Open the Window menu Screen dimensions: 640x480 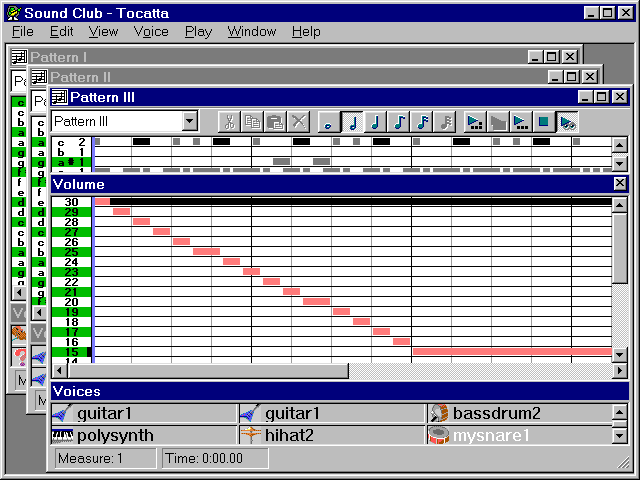[x=252, y=31]
